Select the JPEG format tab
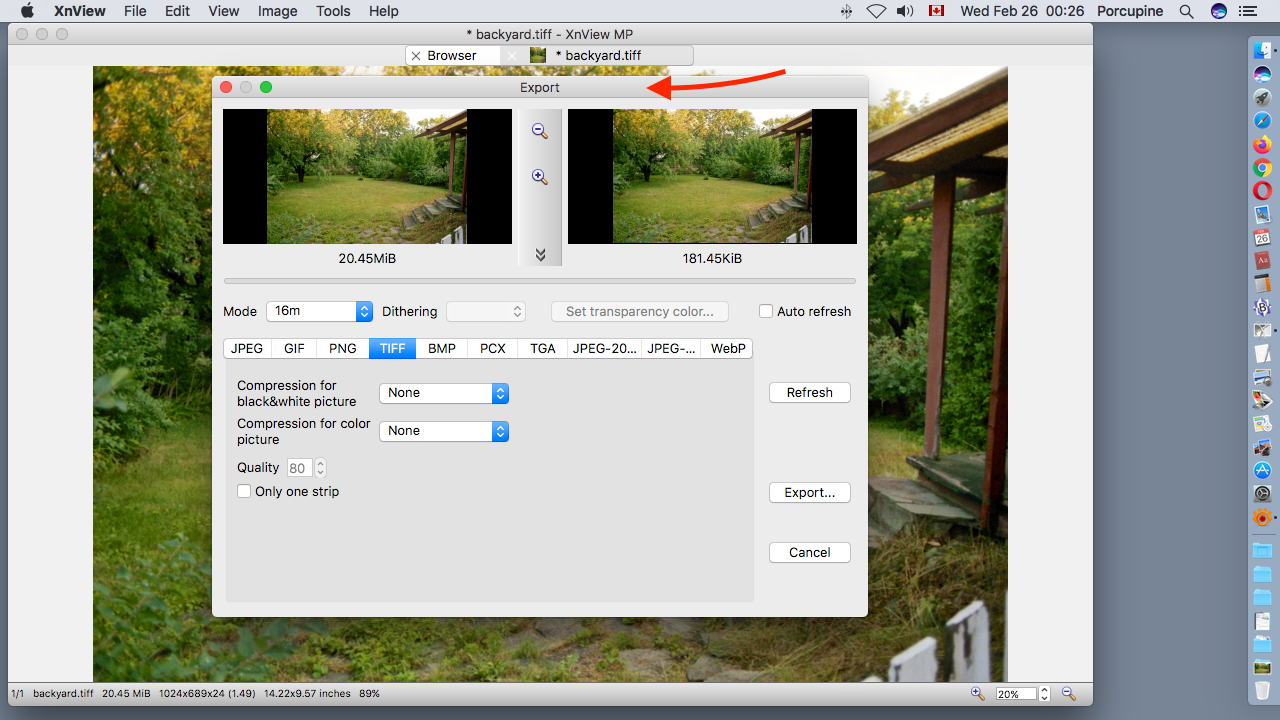1280x720 pixels. click(247, 348)
